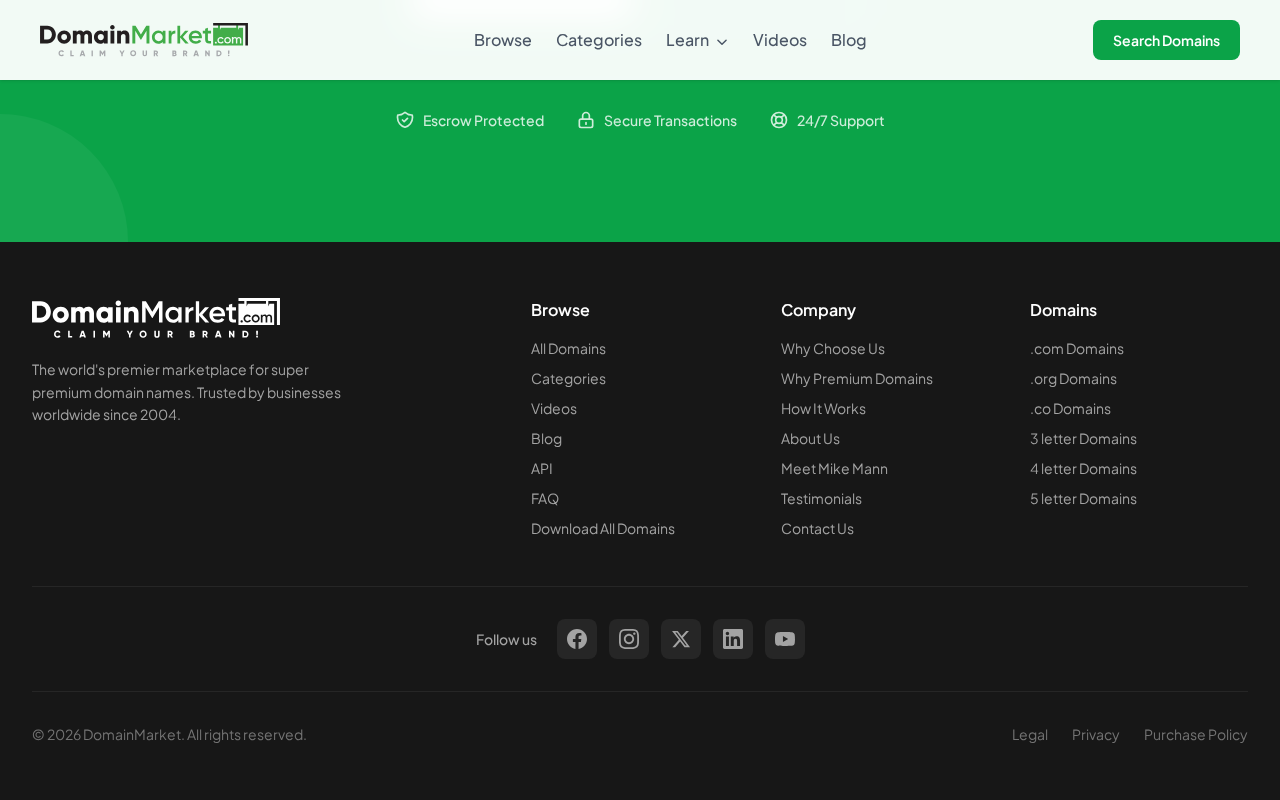Click the Search Domains button

(x=1166, y=40)
